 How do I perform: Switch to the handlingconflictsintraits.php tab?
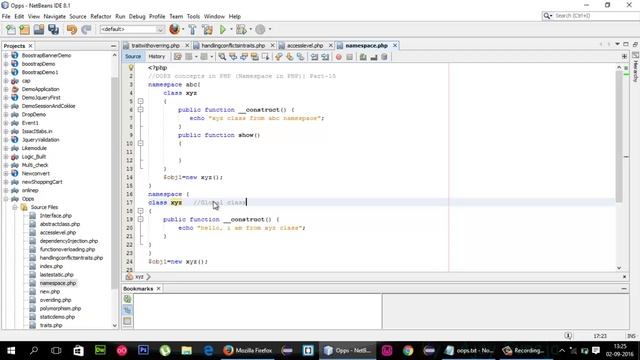click(233, 46)
